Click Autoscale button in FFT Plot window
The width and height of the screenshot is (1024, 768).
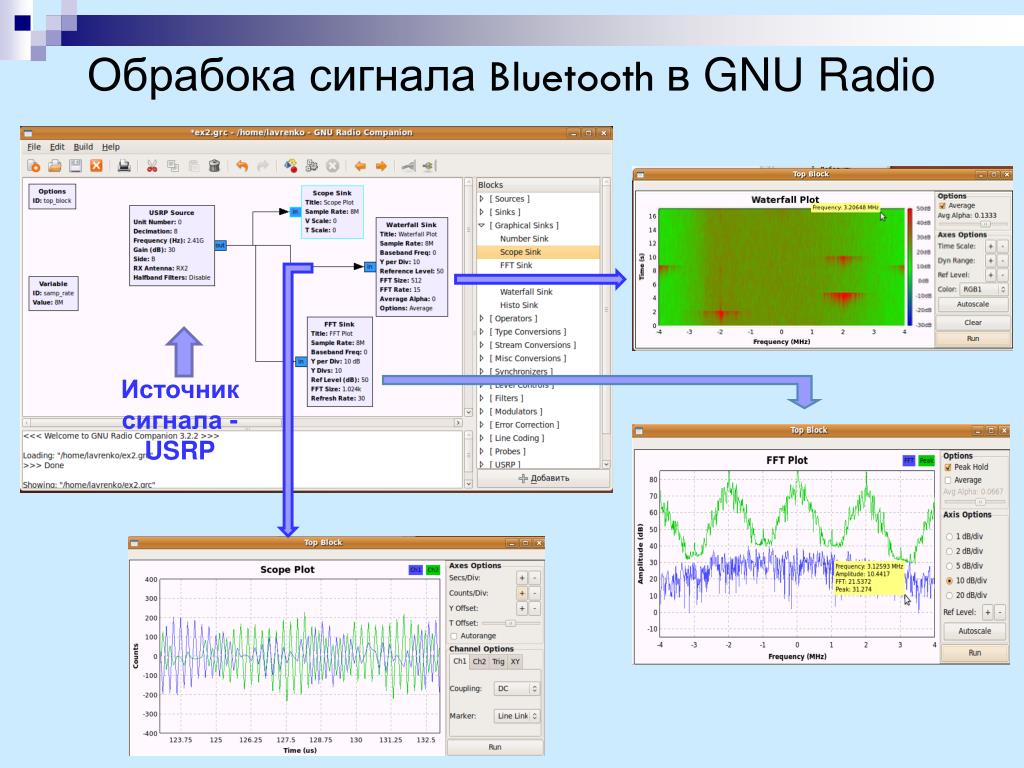click(975, 632)
